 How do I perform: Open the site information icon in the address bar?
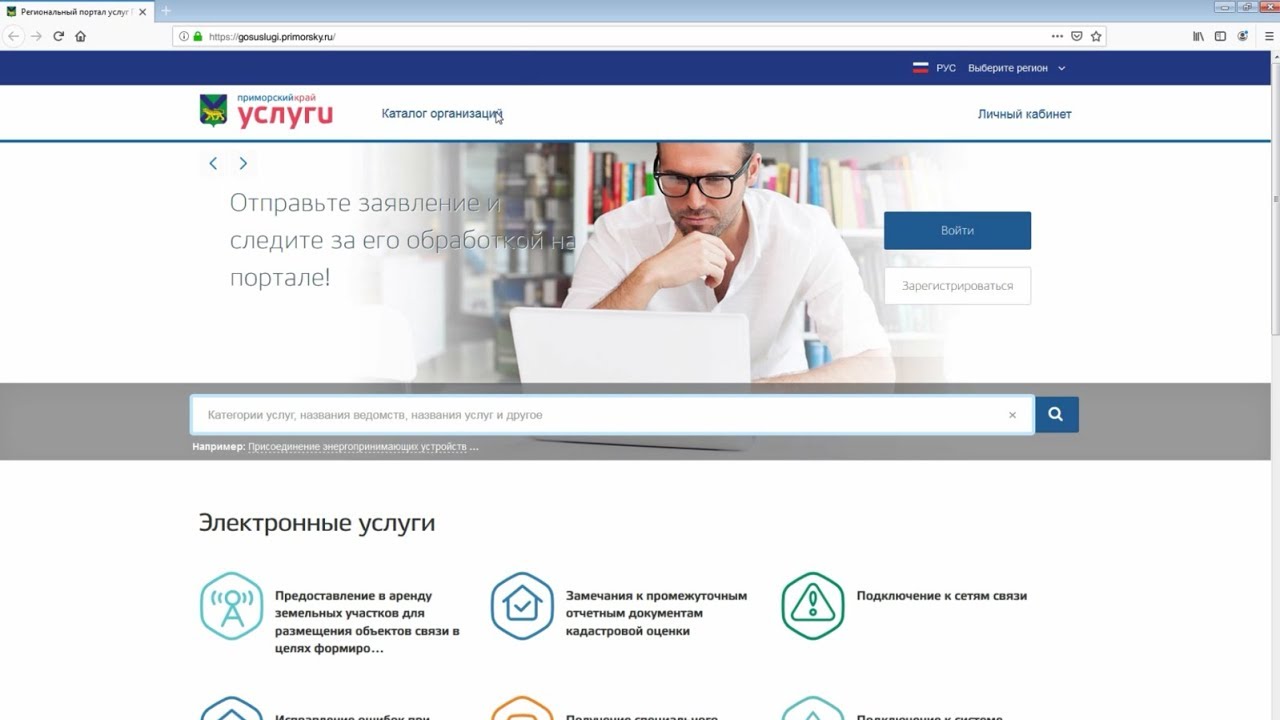coord(184,36)
